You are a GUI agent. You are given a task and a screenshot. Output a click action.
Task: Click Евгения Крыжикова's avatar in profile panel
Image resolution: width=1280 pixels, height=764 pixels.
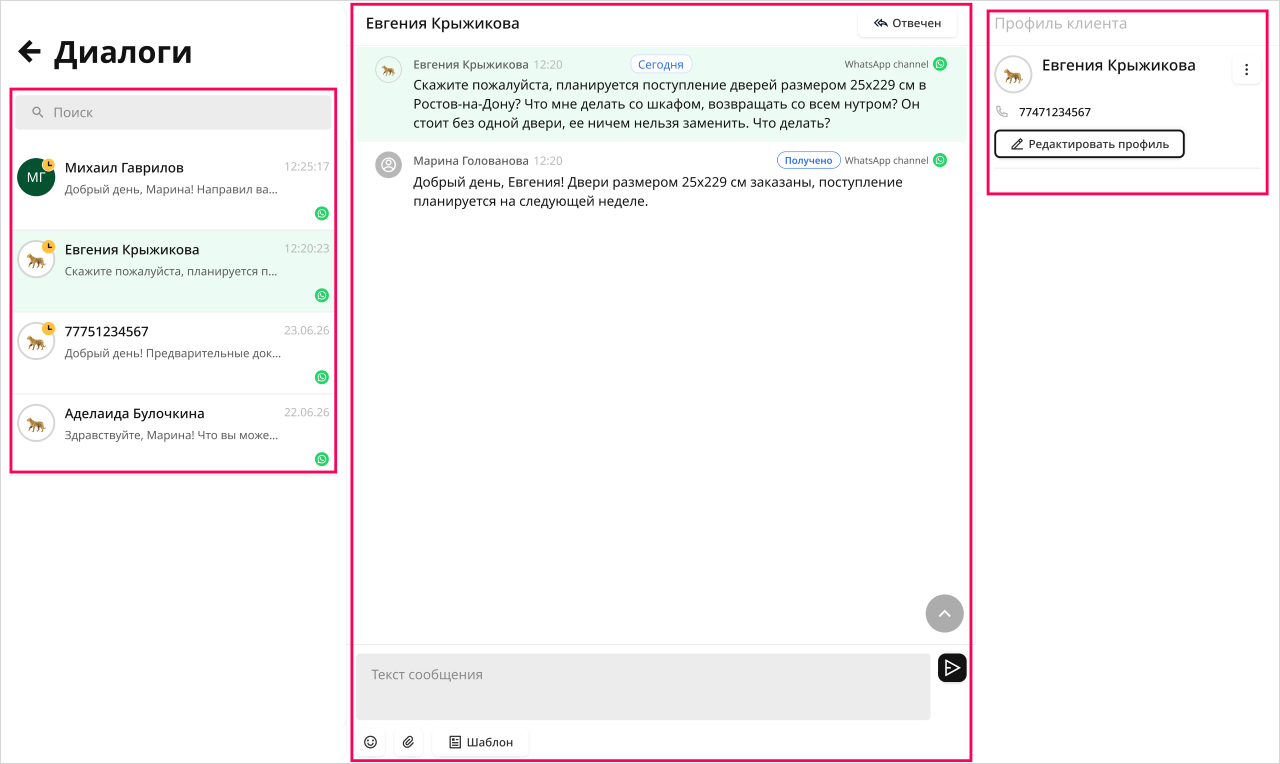point(1013,75)
